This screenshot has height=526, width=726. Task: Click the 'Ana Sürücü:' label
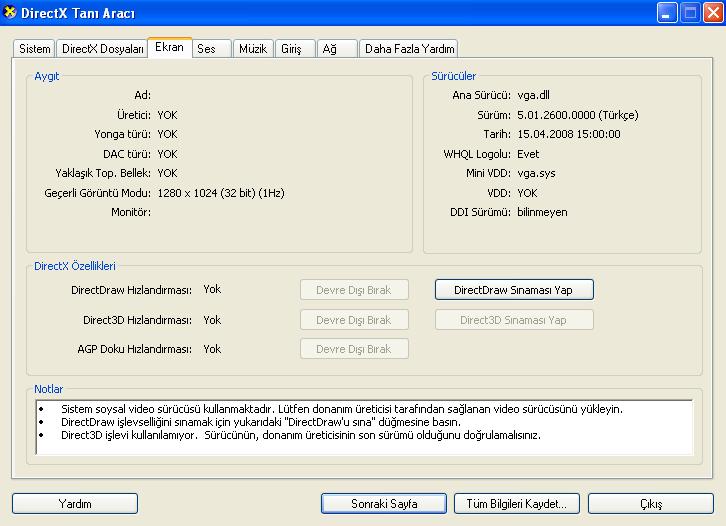pos(482,95)
